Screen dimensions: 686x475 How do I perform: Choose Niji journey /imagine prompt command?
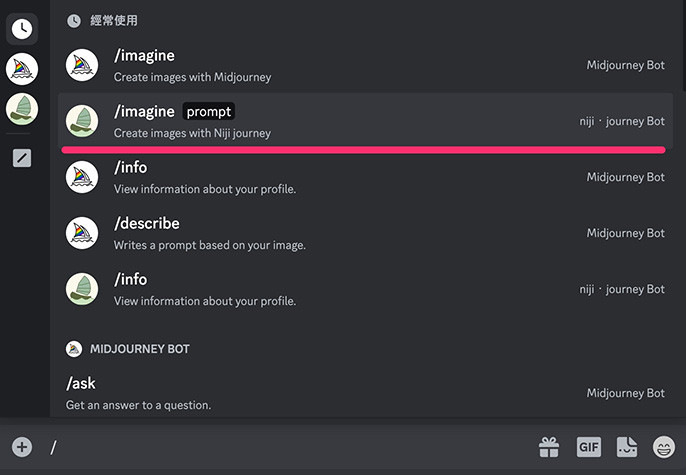365,121
